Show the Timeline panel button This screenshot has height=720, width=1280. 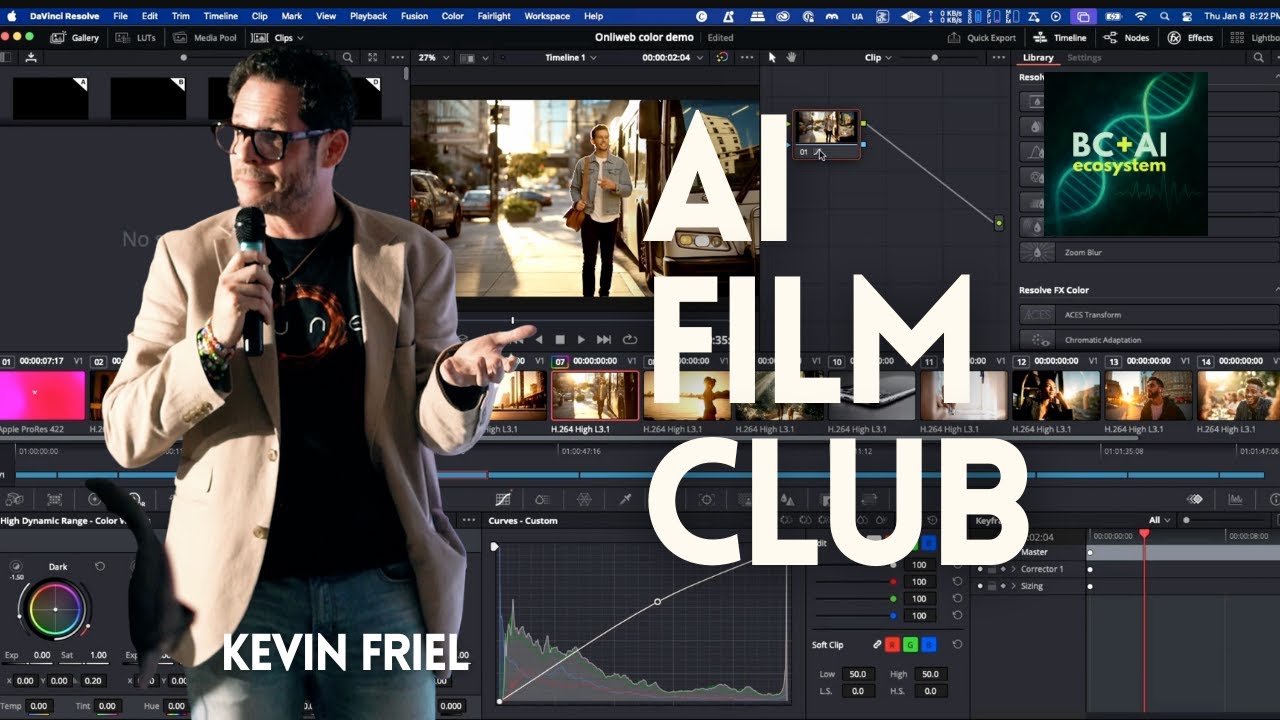tap(1060, 37)
